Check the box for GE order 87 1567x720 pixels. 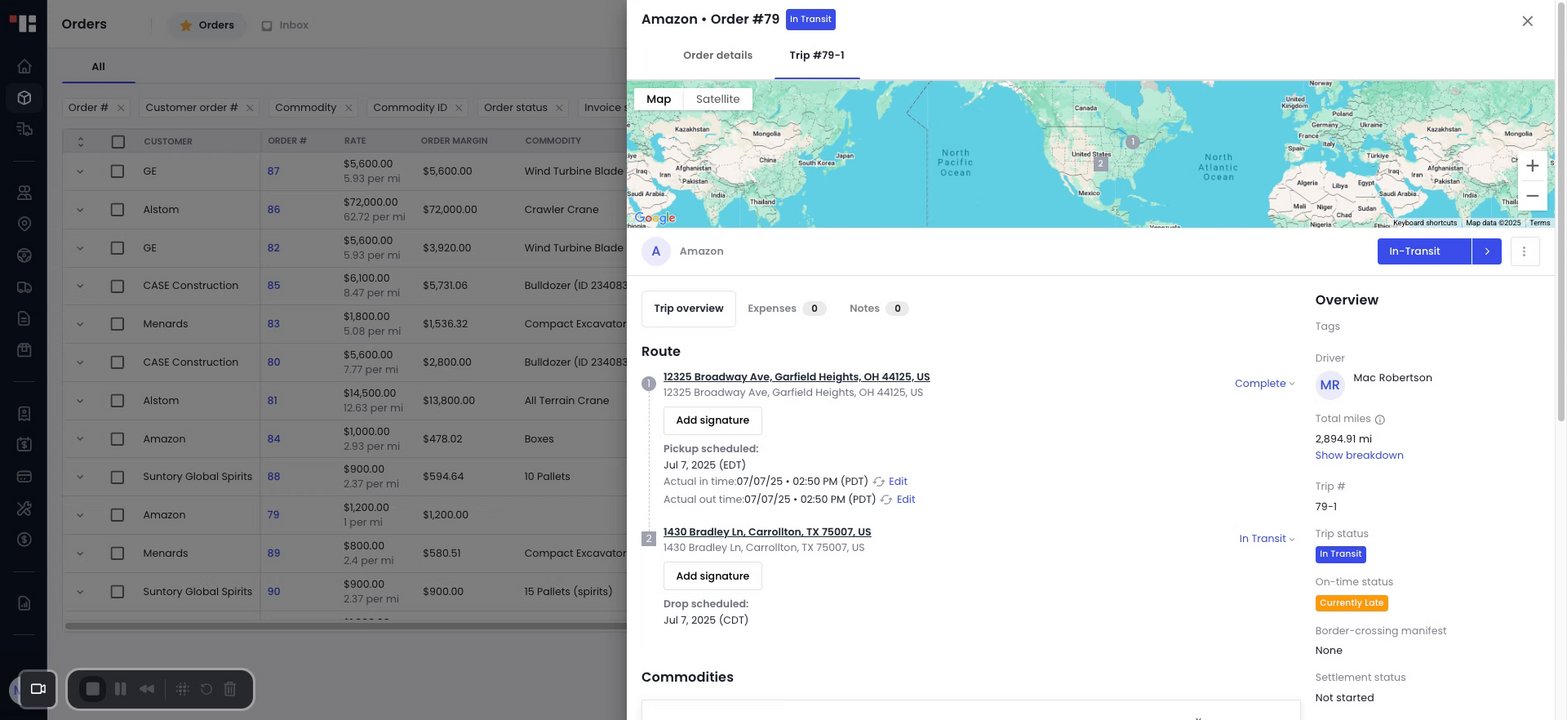click(x=118, y=172)
